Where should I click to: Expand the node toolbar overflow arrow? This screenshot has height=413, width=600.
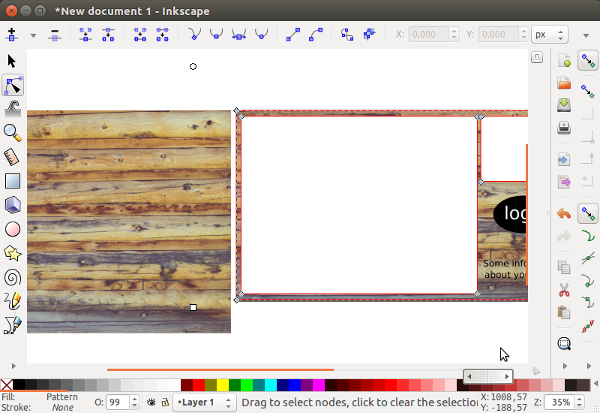[589, 34]
